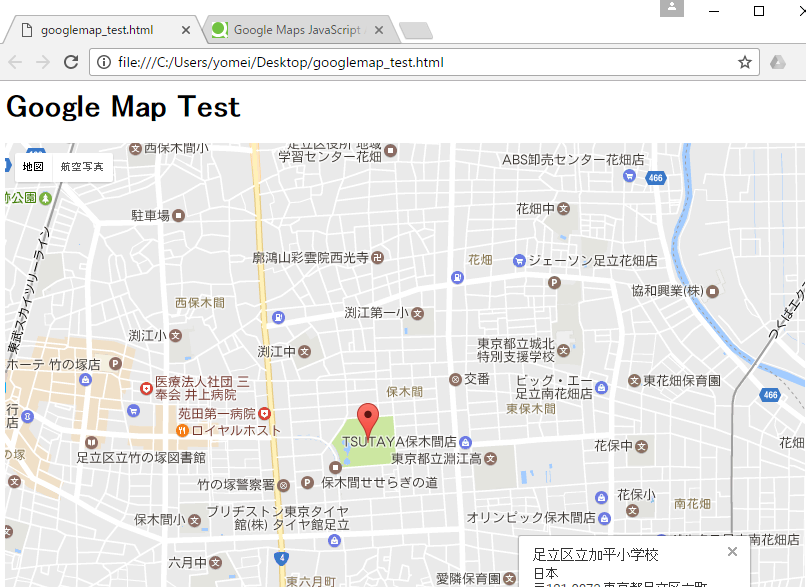The image size is (806, 587).
Task: Click the ブリヂストン東京タイヤ館 label
Action: click(278, 518)
